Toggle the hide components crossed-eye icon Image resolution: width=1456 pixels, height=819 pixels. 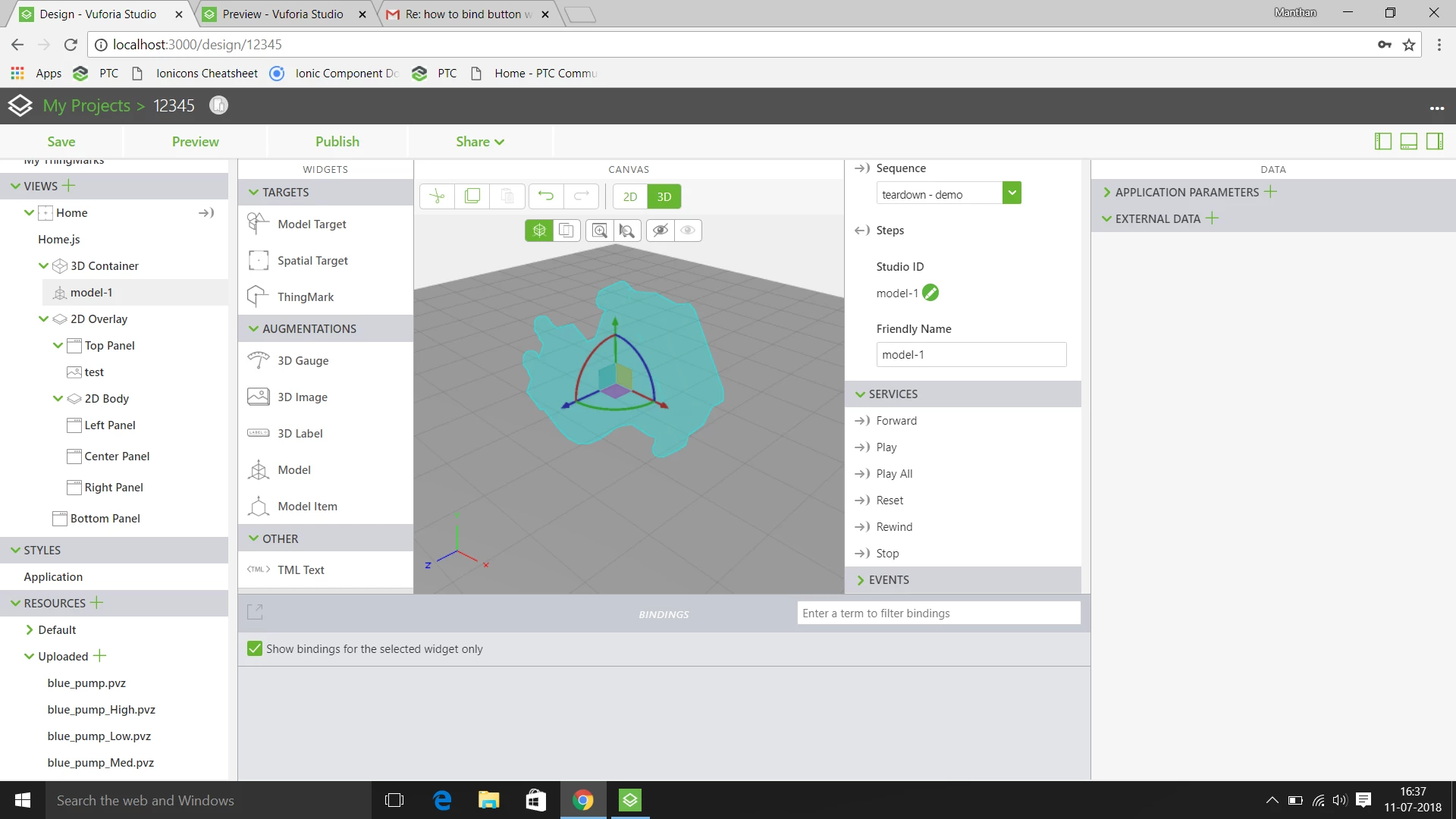coord(661,231)
